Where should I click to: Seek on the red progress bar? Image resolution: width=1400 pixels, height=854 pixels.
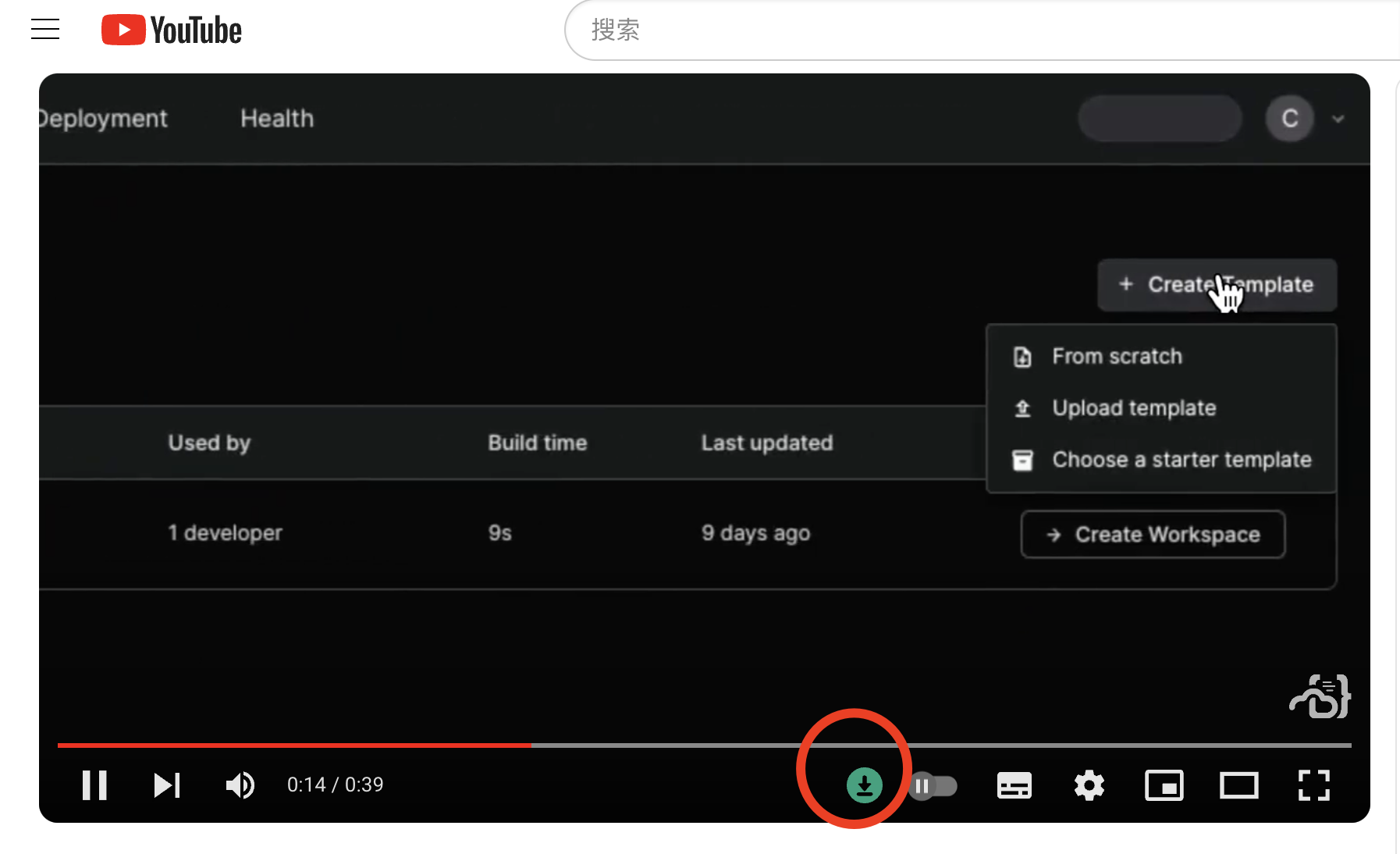(704, 745)
